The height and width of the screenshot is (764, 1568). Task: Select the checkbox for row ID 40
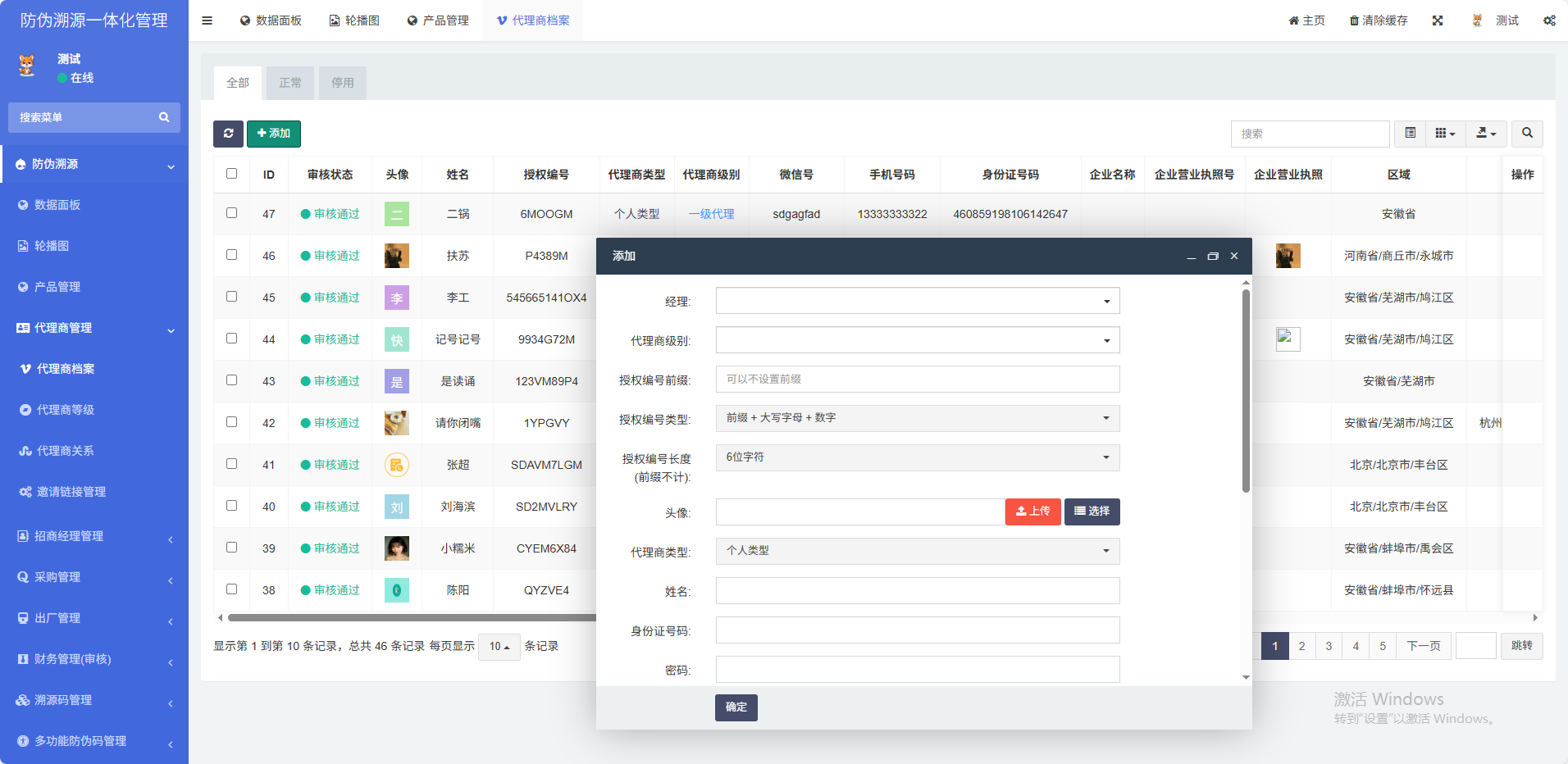(231, 506)
